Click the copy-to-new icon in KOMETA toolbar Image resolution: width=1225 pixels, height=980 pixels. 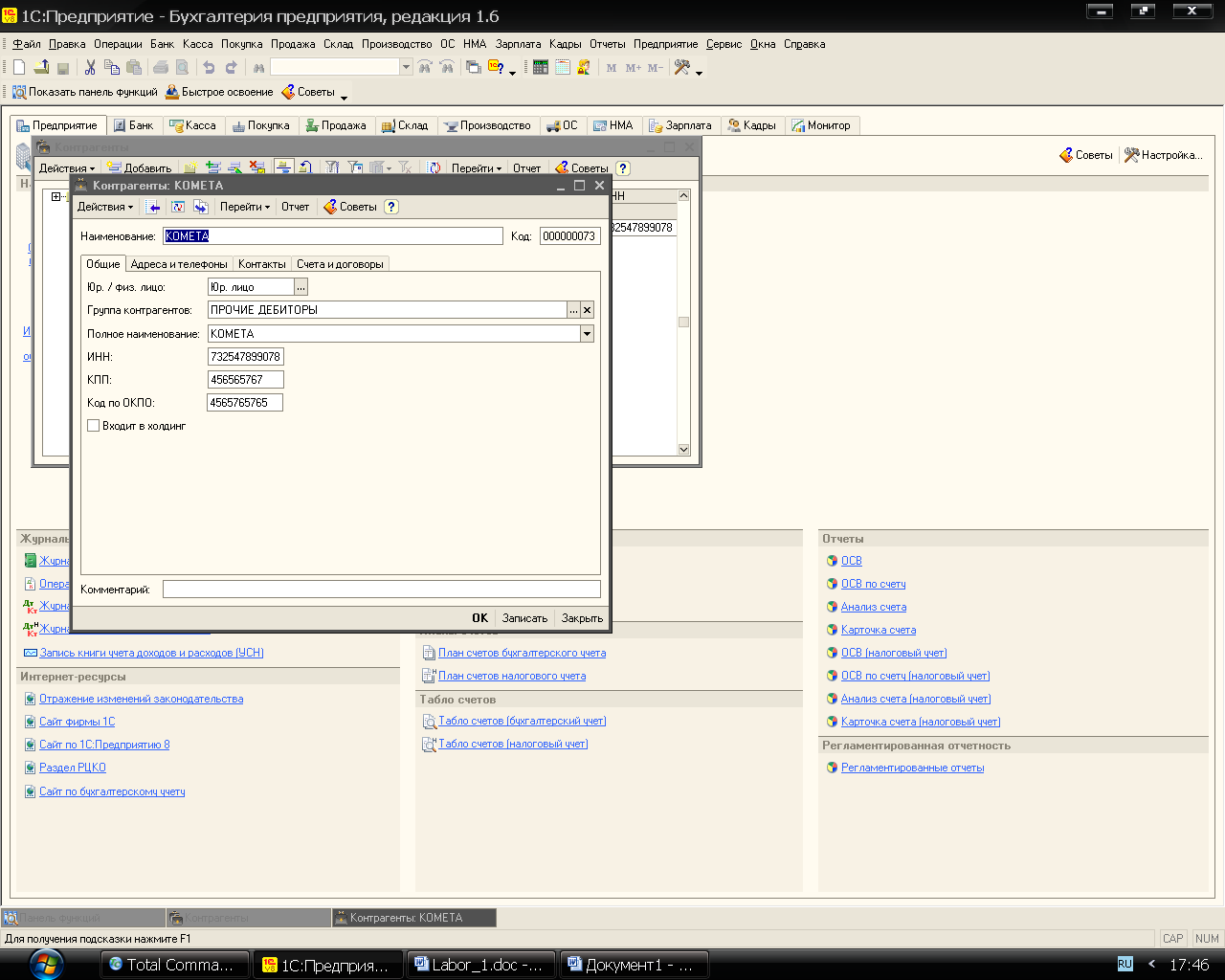[201, 207]
